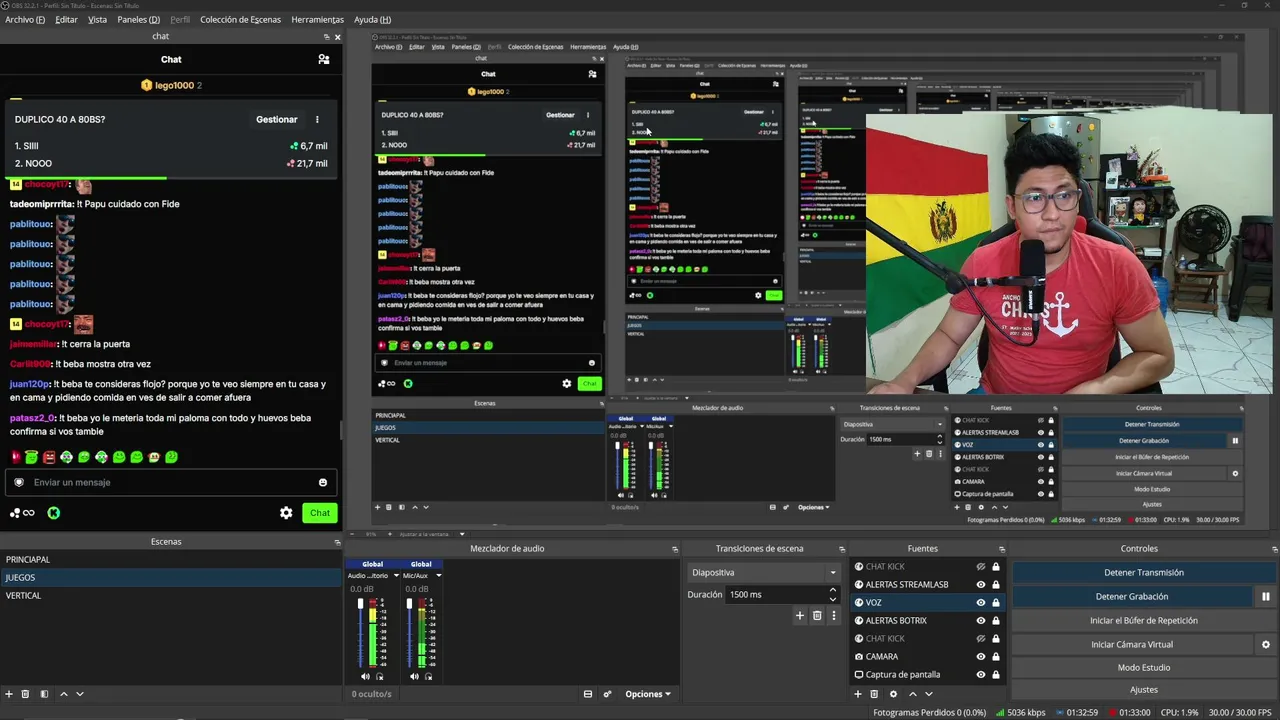The image size is (1280, 720).
Task: Click Iniciar Cámara Virtual button
Action: [x=1132, y=645]
